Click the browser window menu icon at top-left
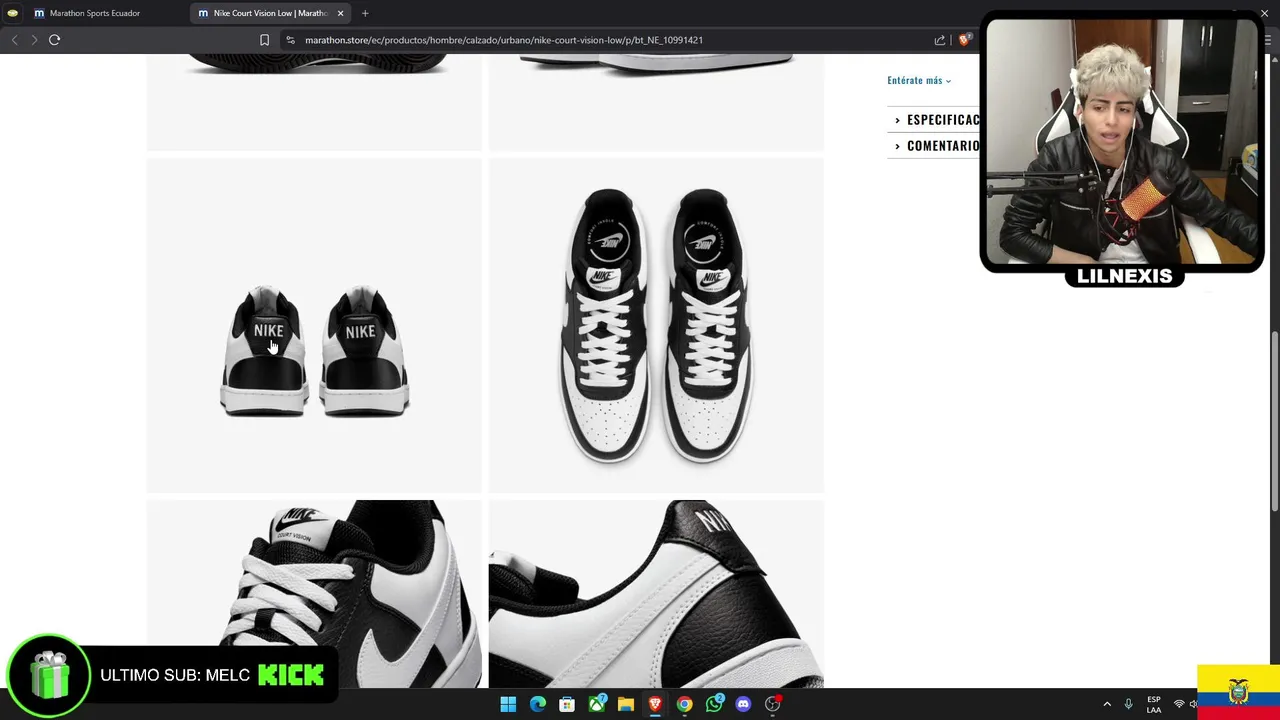The width and height of the screenshot is (1280, 720). tap(12, 13)
